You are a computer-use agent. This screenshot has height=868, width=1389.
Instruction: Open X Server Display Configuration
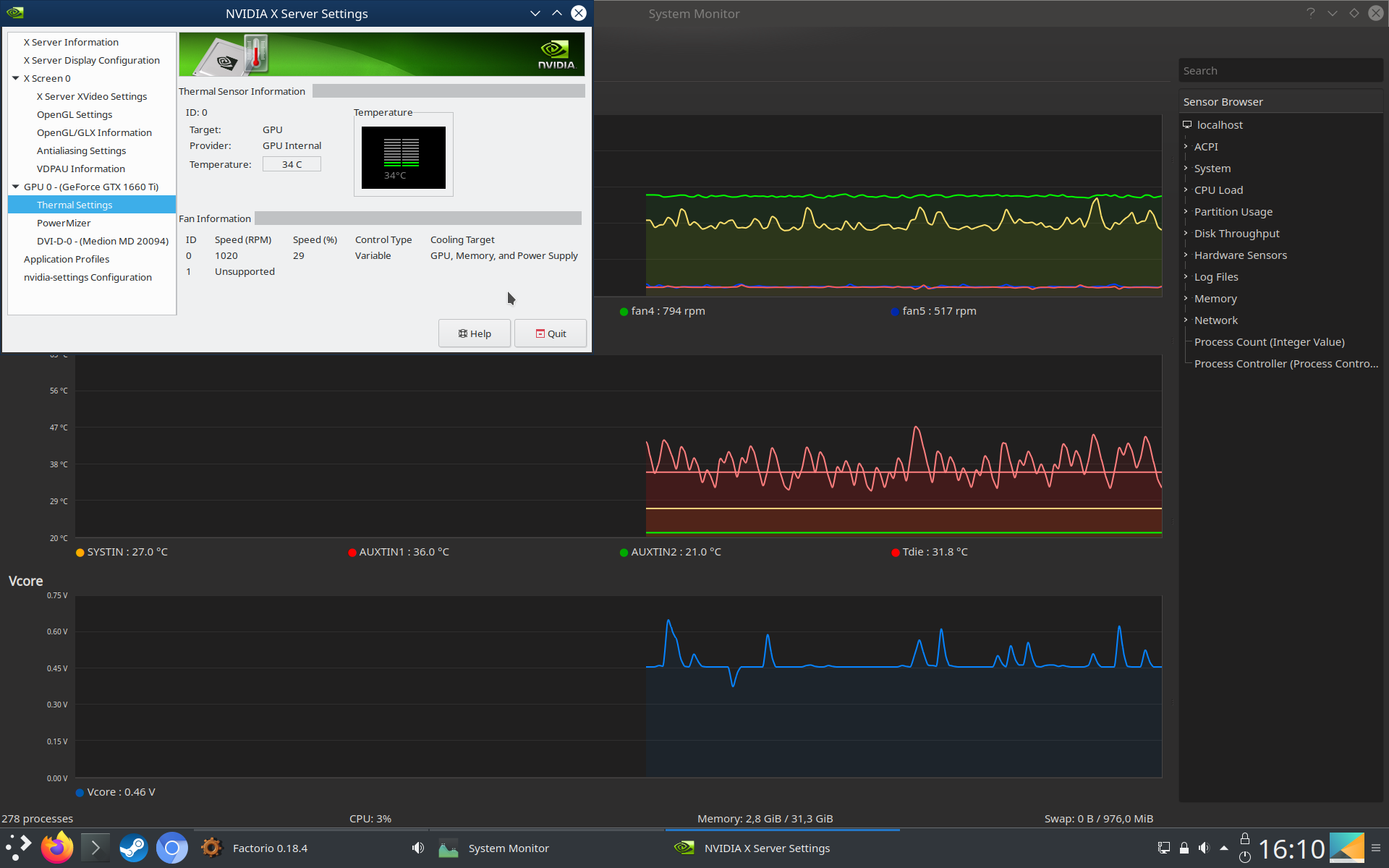click(x=92, y=60)
